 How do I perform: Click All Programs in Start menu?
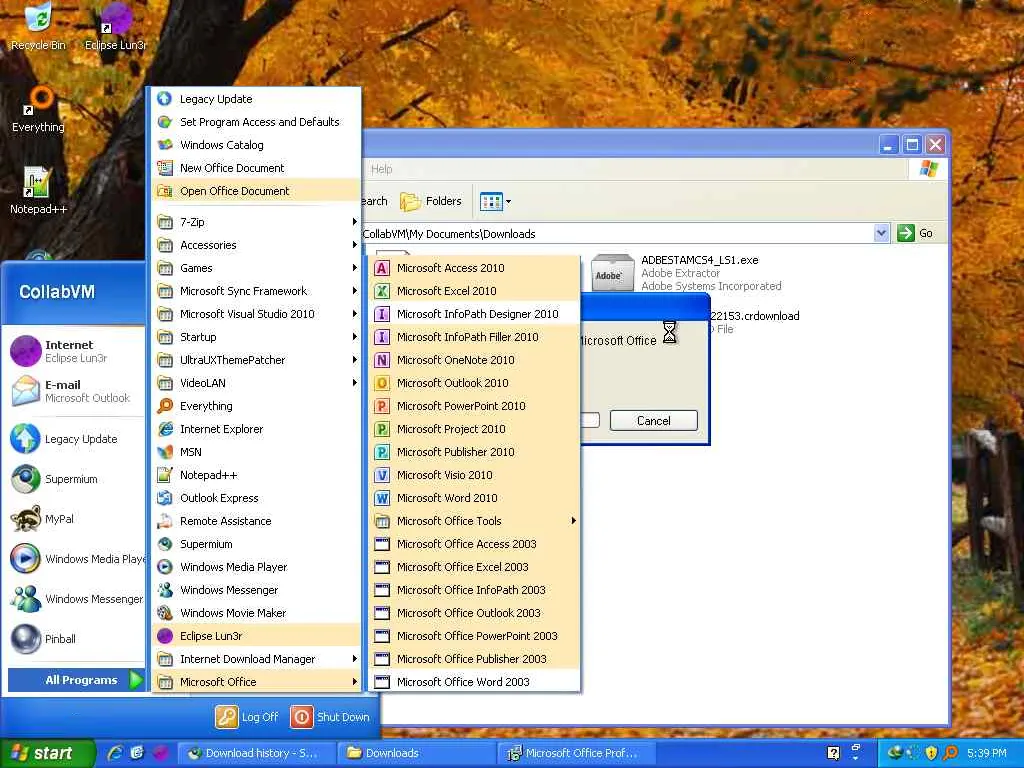pos(76,680)
